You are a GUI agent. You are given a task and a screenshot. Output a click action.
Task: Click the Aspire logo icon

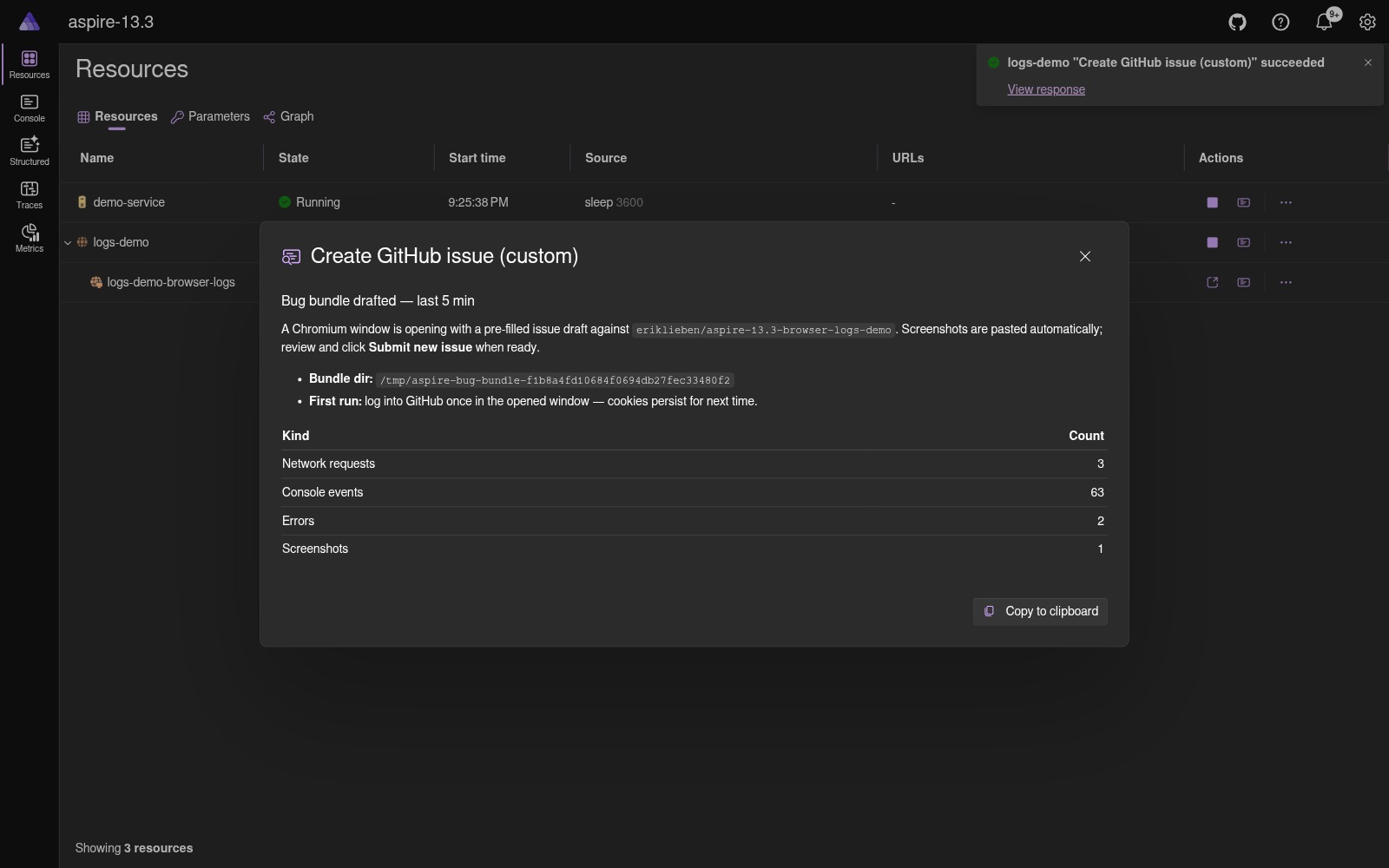tap(30, 22)
